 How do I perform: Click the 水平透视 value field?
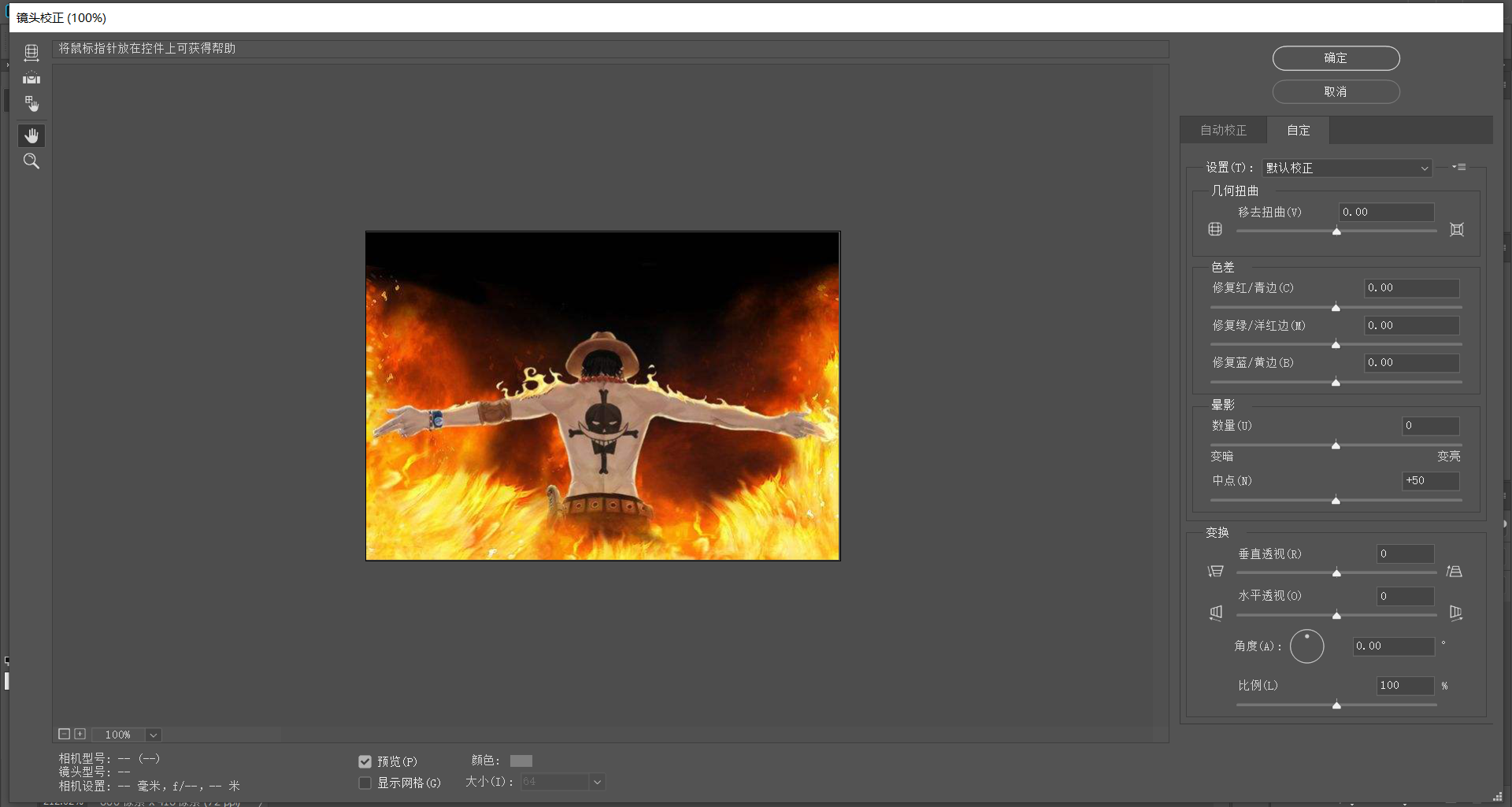[1405, 596]
